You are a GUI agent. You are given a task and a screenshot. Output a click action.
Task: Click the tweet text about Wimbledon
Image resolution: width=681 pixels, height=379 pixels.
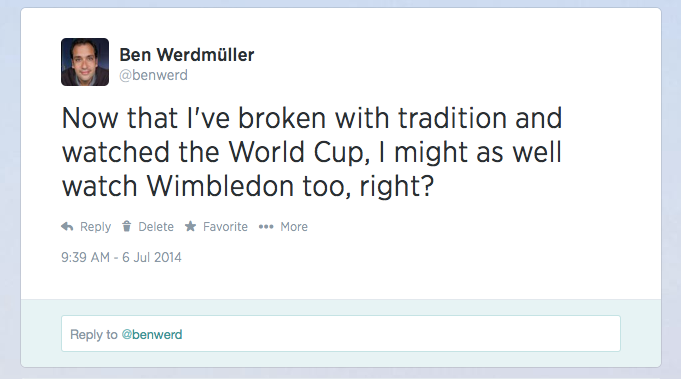(312, 152)
